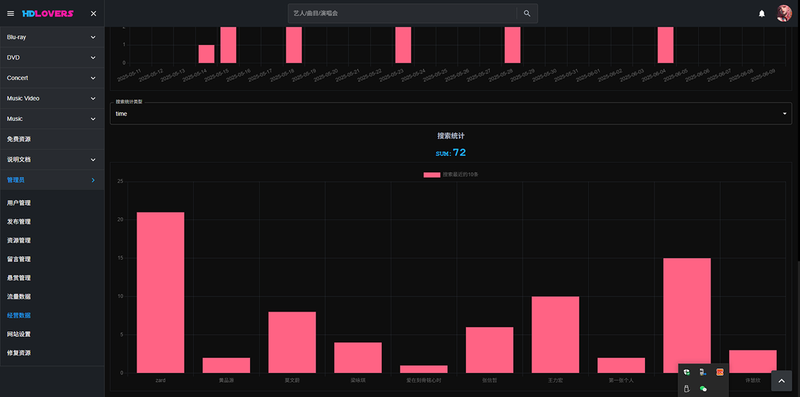Close the sidebar with the X icon
The width and height of the screenshot is (800, 397).
(x=93, y=14)
